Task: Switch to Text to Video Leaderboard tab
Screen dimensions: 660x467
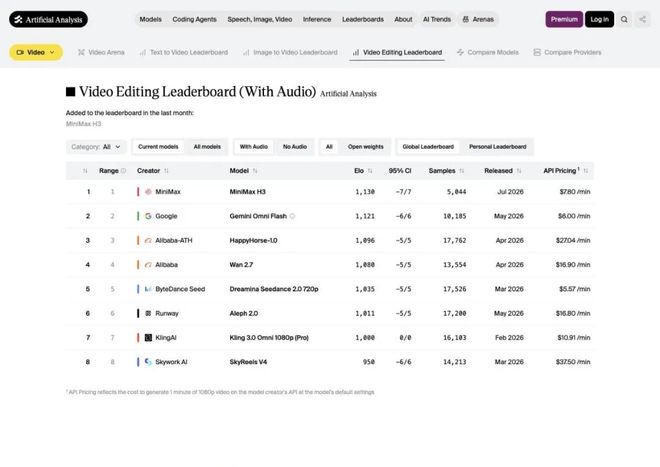Action: tap(184, 52)
